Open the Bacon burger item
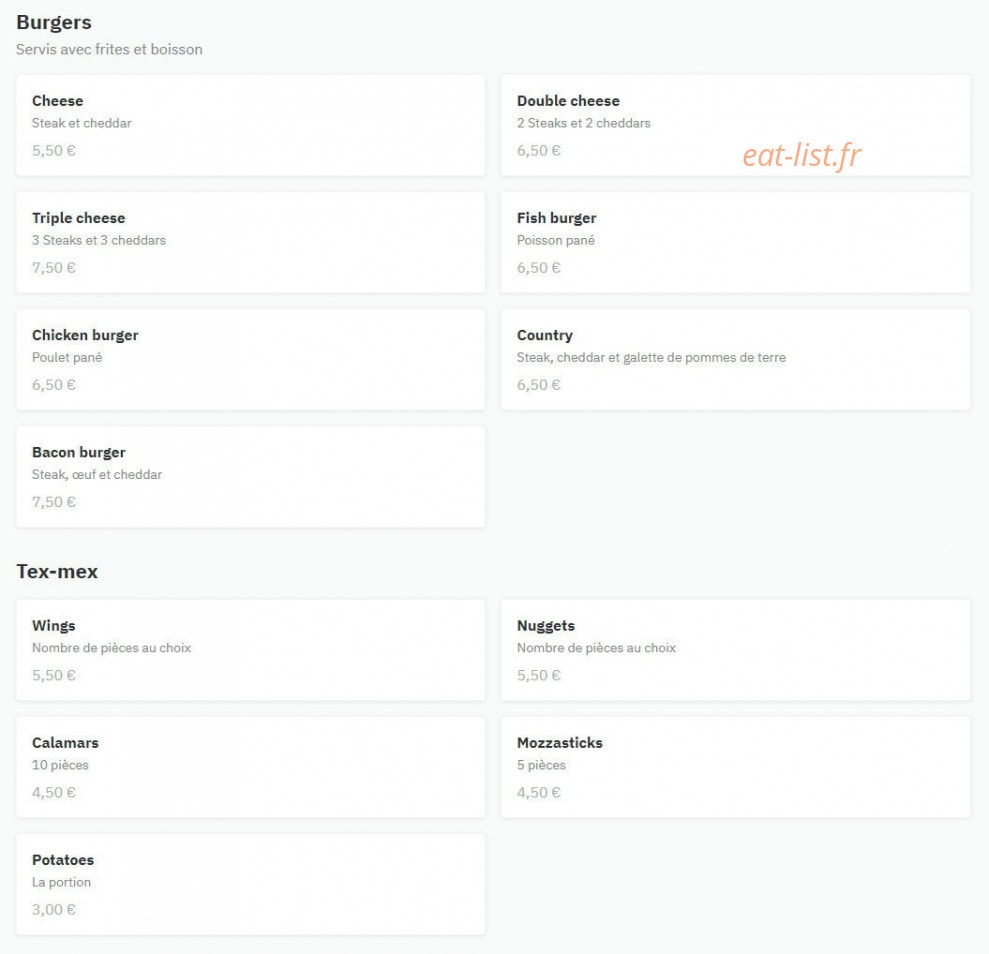 (x=250, y=477)
